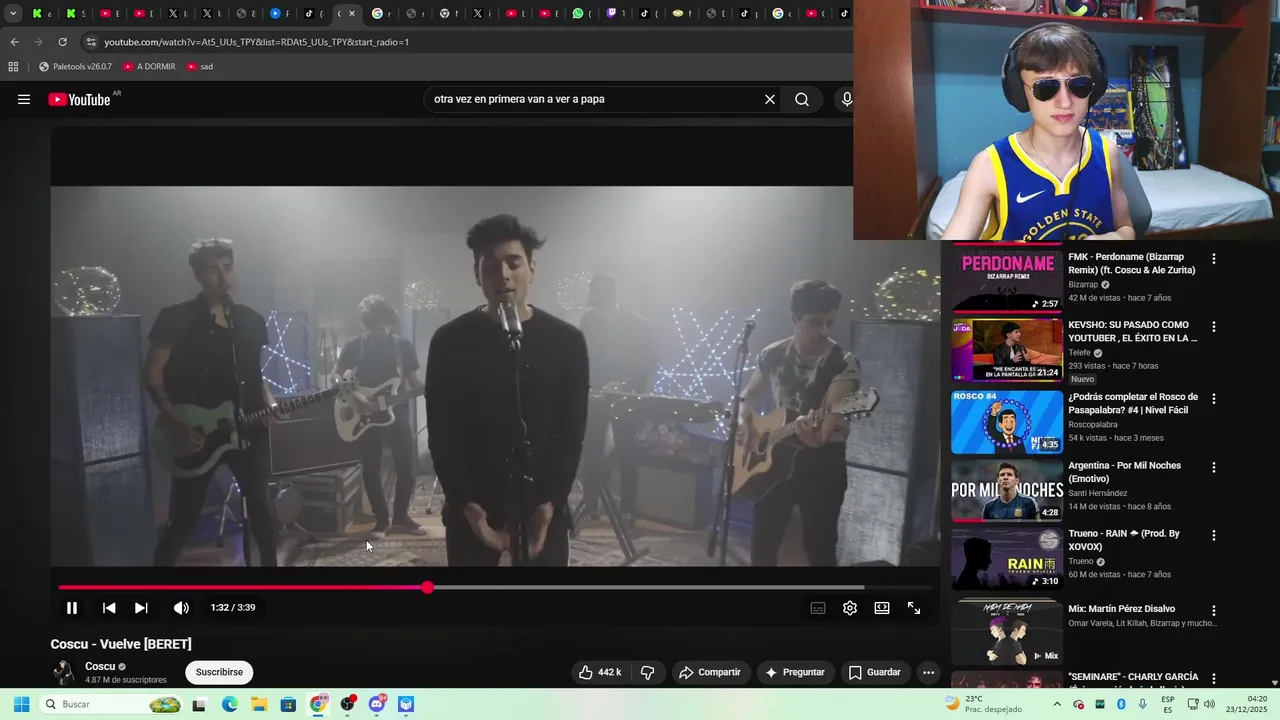Reload the page with the refresh icon
The width and height of the screenshot is (1280, 720).
pos(62,42)
